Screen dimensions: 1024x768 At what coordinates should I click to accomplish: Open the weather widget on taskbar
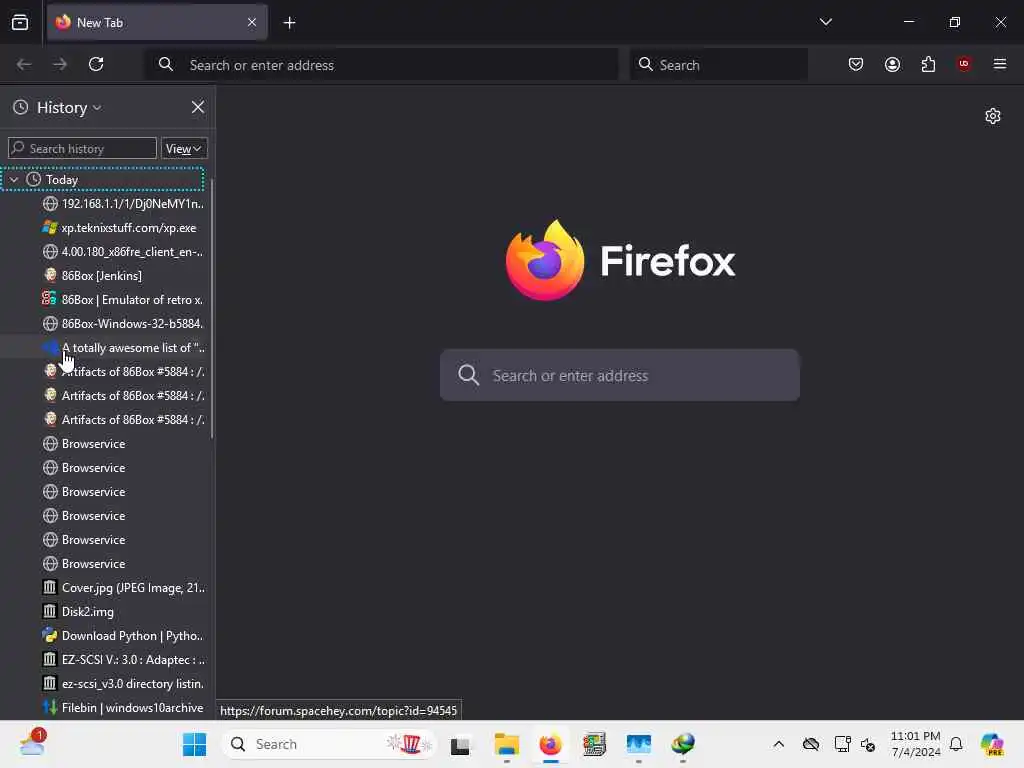click(32, 743)
